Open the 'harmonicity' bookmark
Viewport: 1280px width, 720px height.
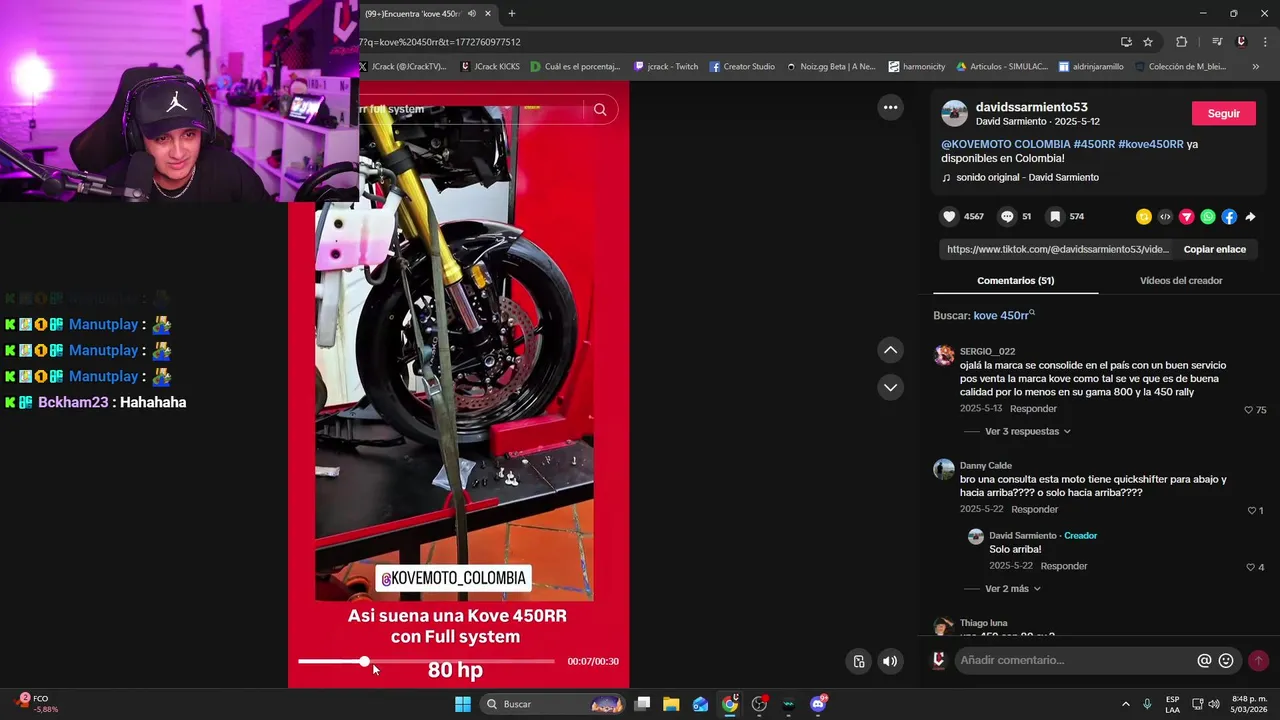tap(916, 67)
